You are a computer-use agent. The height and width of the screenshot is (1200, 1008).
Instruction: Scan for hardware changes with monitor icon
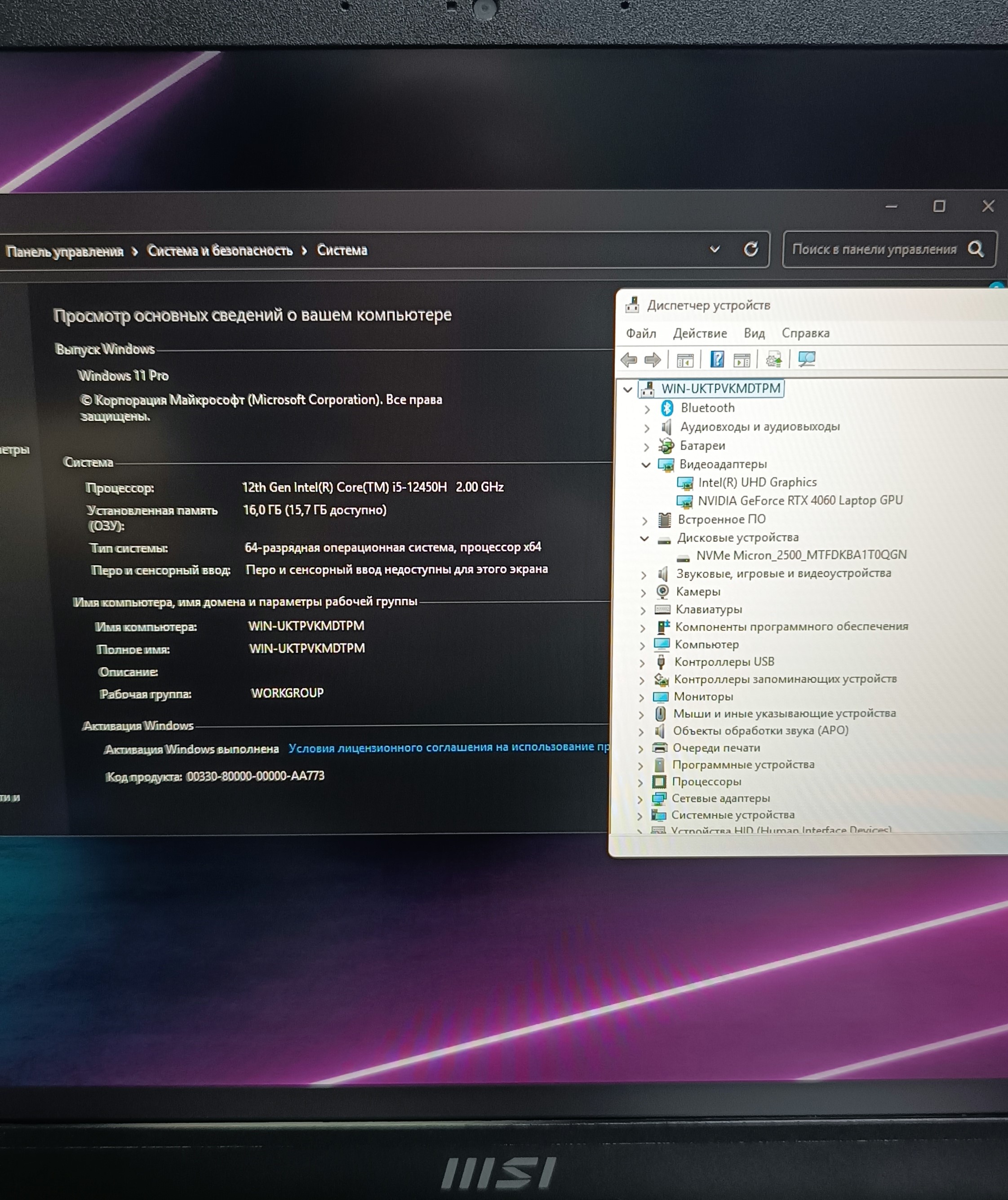807,359
